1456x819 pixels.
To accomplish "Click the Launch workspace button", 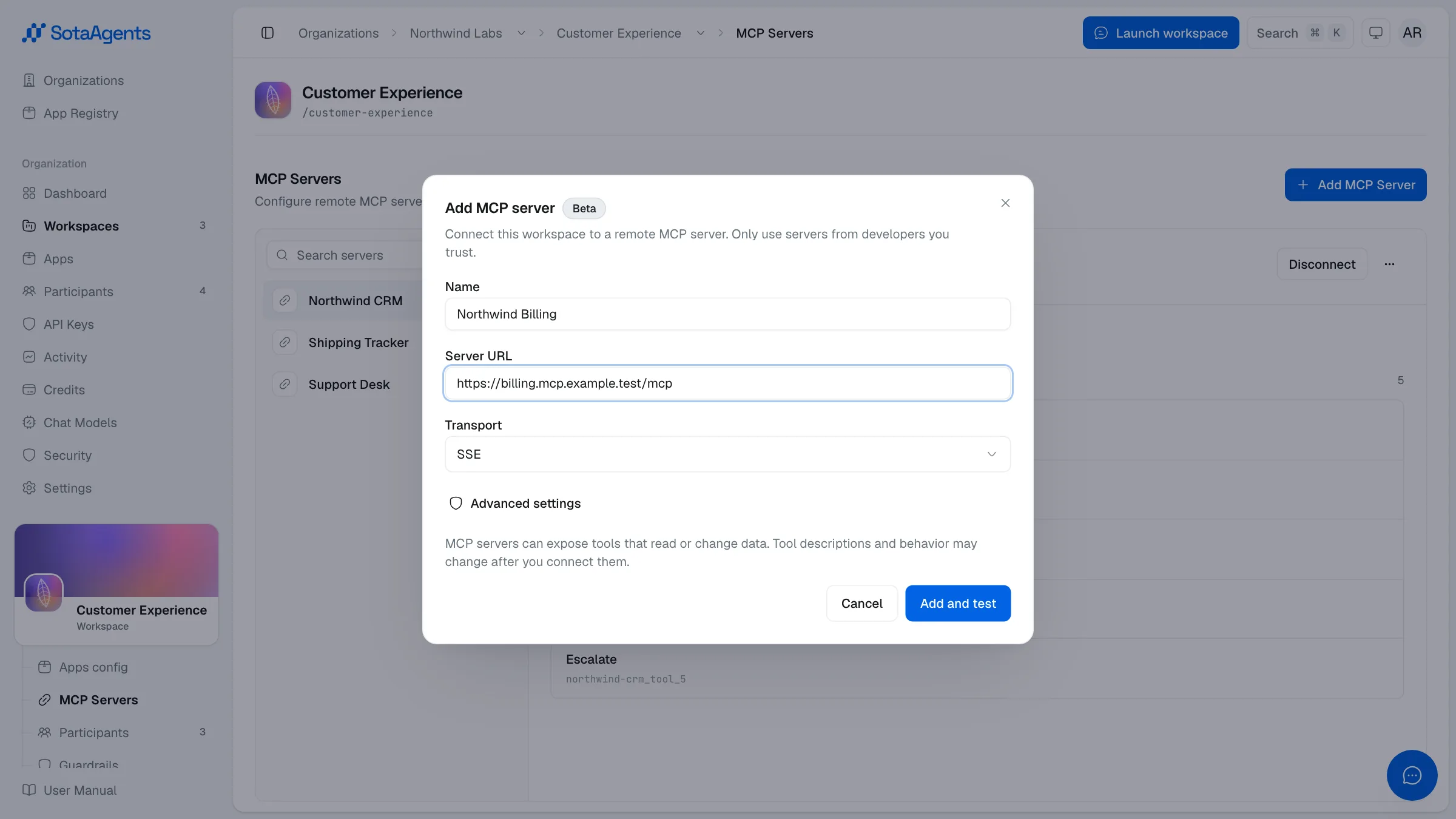I will [1161, 33].
